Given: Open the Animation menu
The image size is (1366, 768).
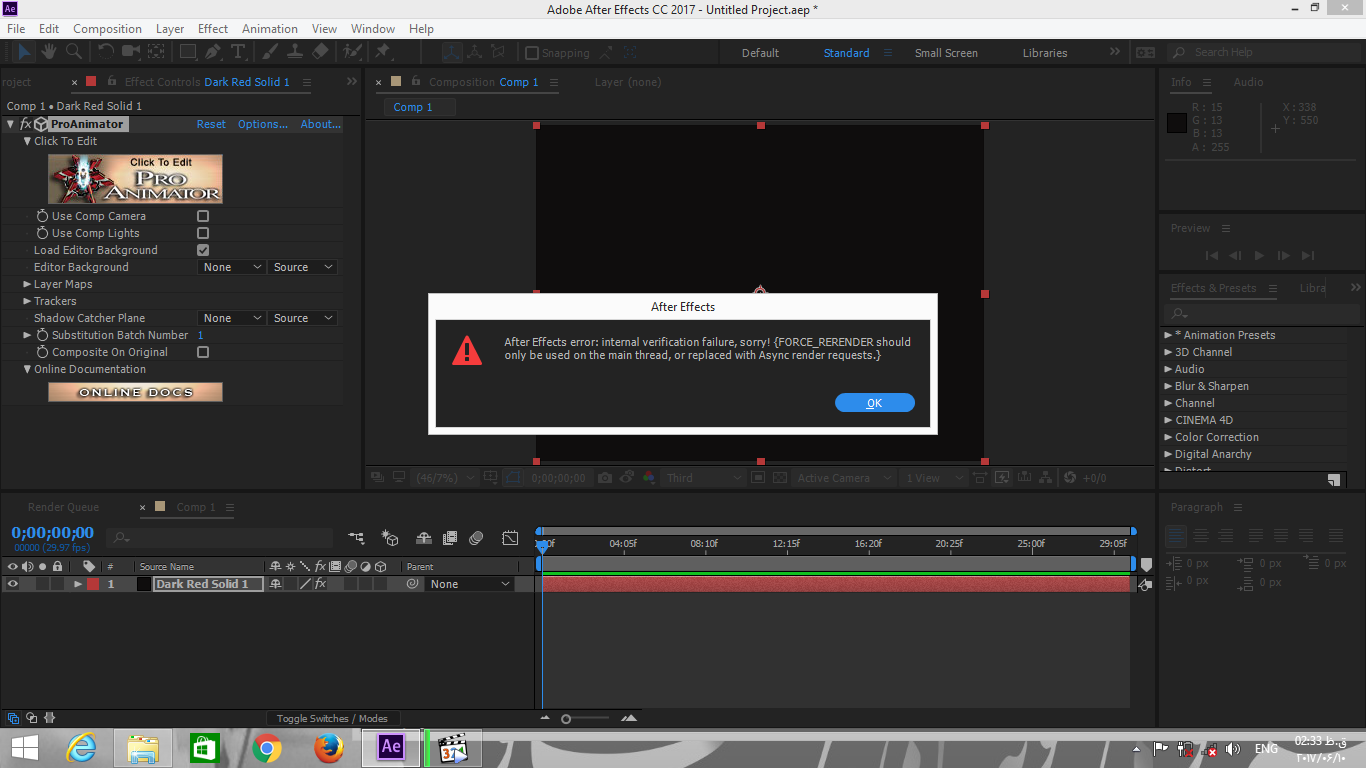Looking at the screenshot, I should click(270, 29).
